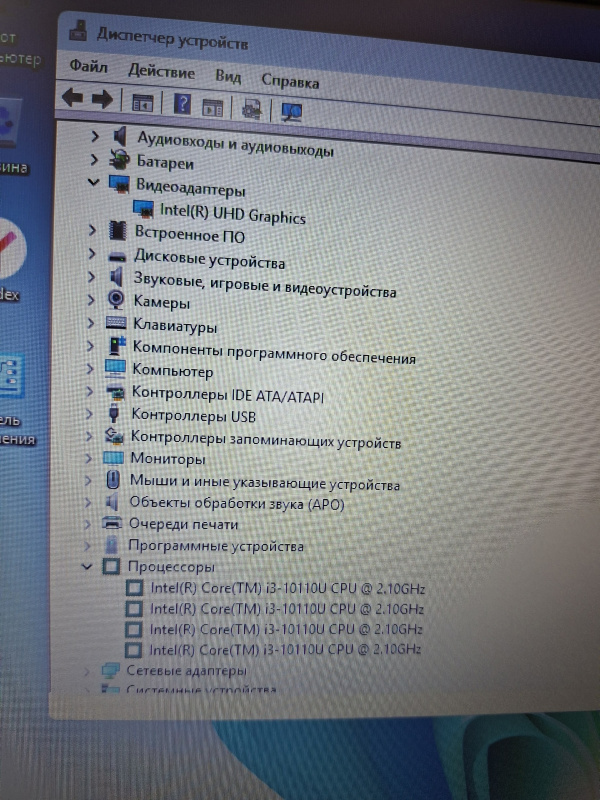Expand the Контроллеры USB category

[x=89, y=414]
